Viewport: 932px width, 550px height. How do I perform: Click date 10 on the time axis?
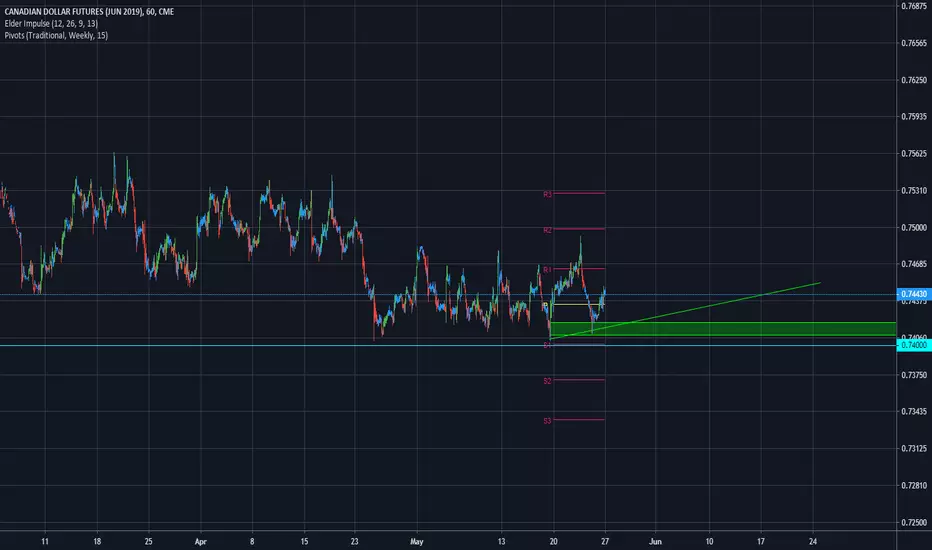click(709, 542)
